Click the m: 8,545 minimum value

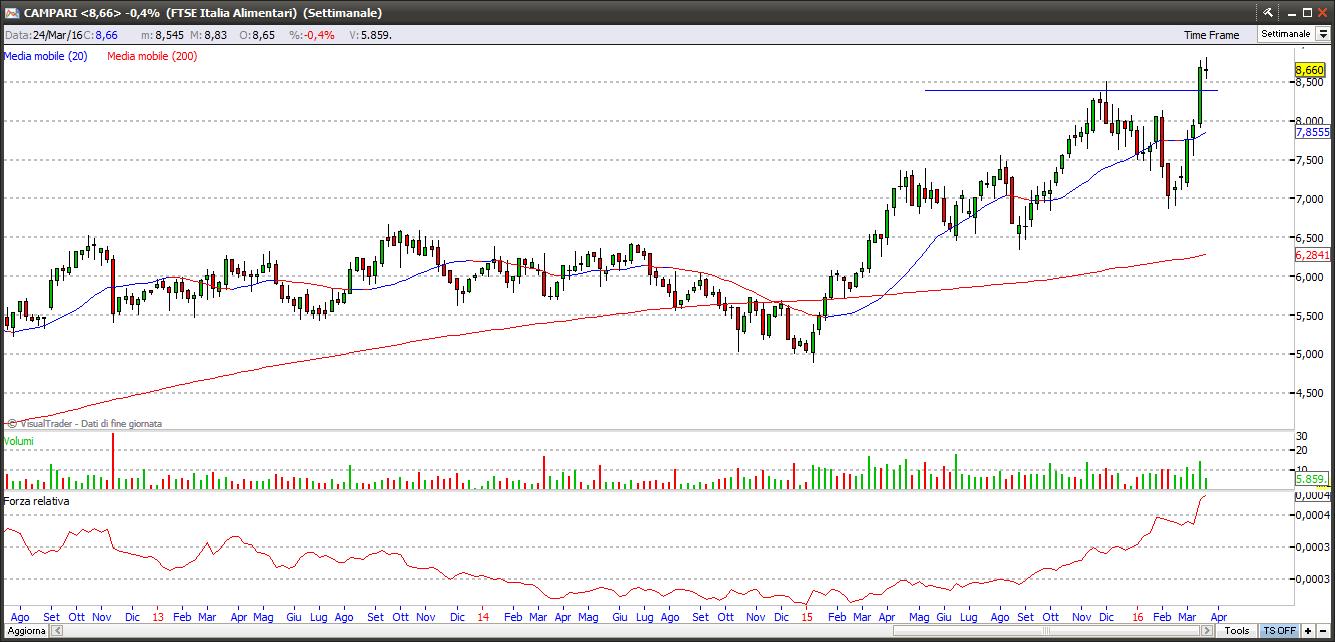coord(162,35)
